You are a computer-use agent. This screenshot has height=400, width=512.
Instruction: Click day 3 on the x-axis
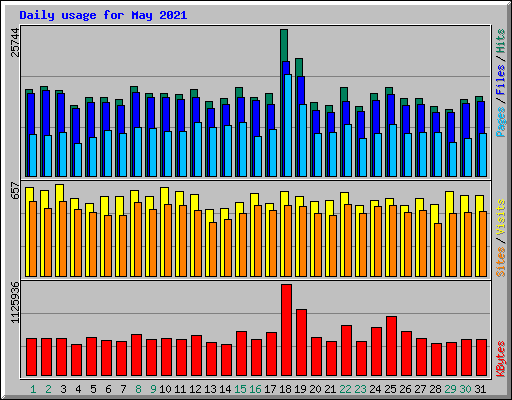63,389
